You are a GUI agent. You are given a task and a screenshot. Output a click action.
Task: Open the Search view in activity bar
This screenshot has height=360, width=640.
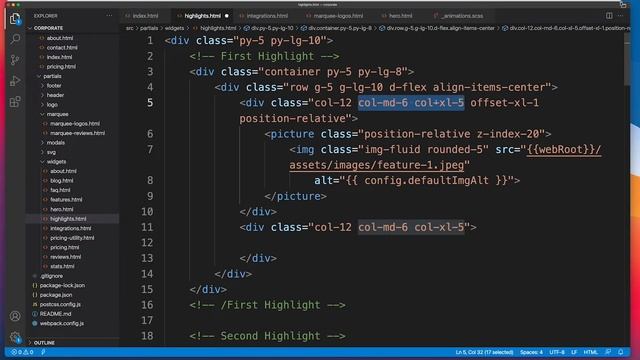15,39
